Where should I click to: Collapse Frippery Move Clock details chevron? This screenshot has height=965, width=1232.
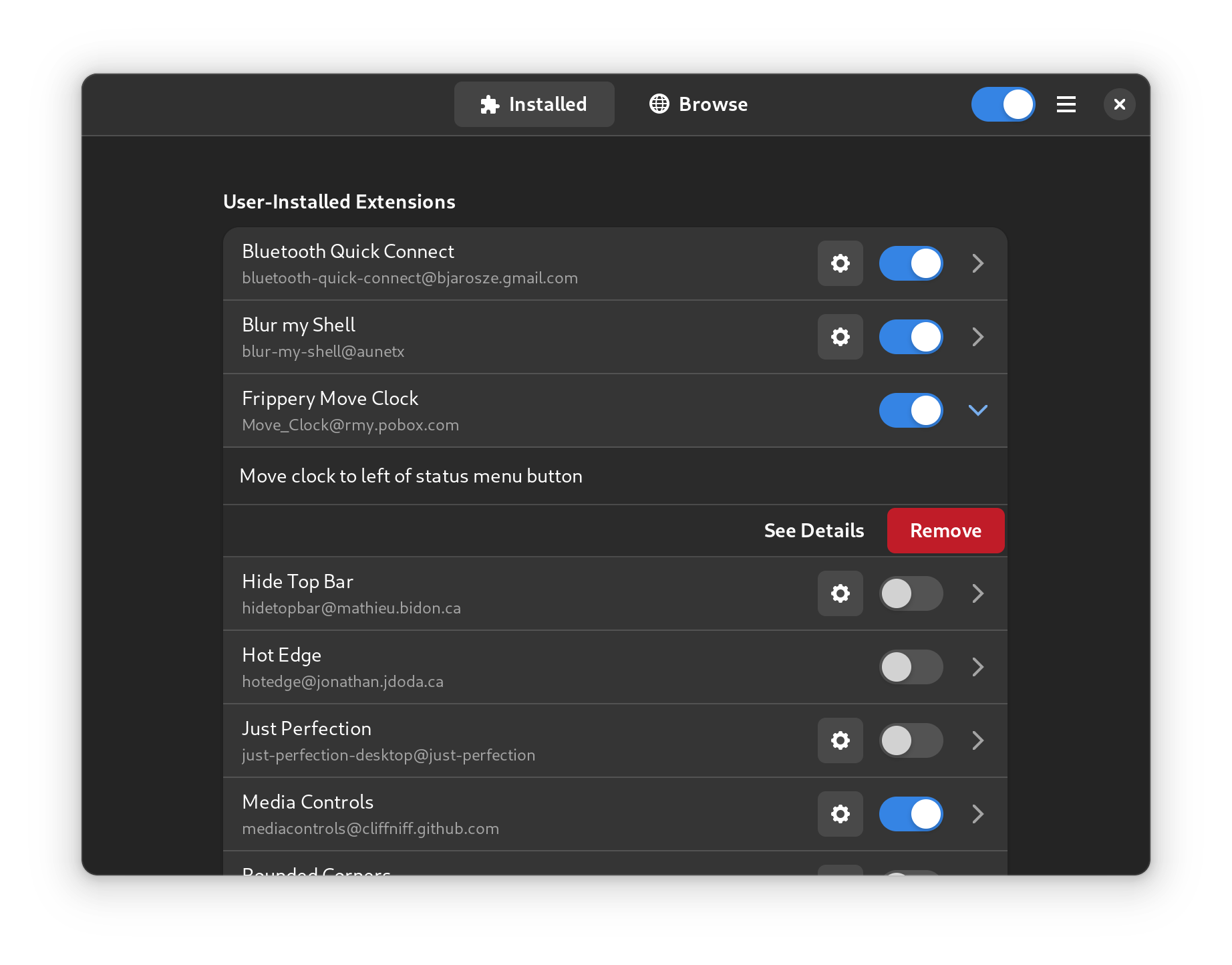coord(977,410)
